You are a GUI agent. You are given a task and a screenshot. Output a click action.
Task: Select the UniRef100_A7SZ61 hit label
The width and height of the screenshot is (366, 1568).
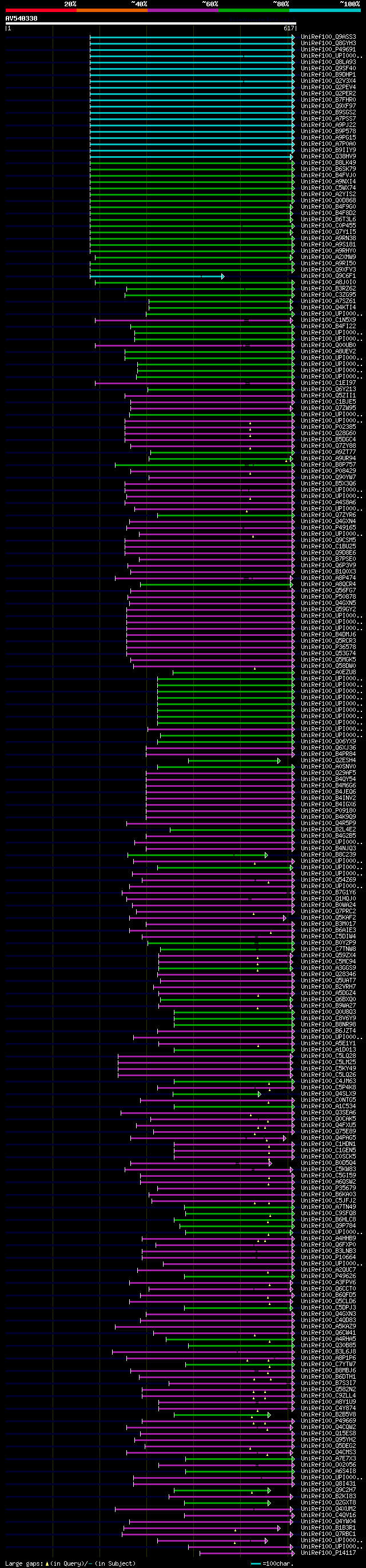coord(328,301)
